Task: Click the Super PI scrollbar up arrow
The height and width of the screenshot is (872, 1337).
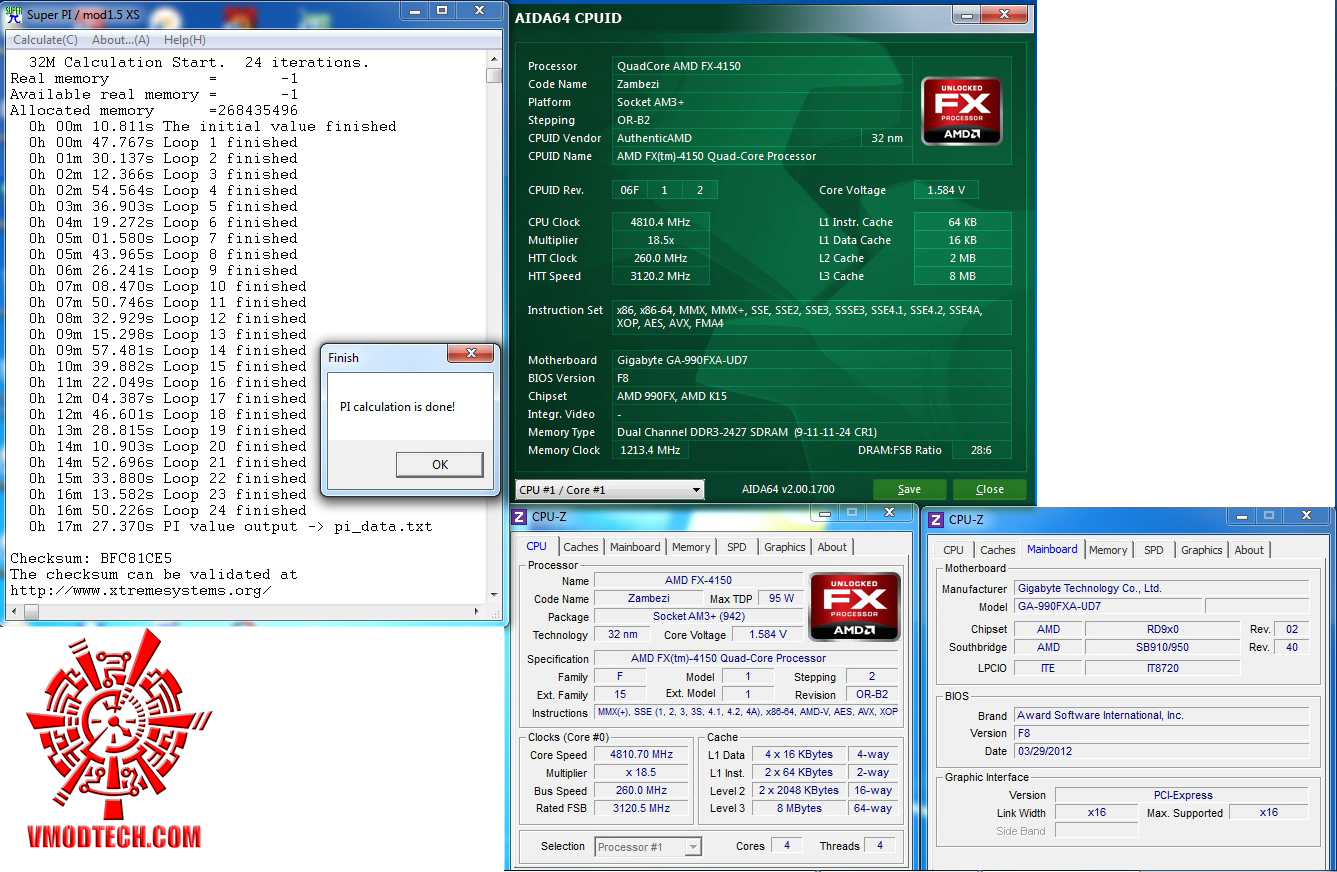Action: (494, 60)
